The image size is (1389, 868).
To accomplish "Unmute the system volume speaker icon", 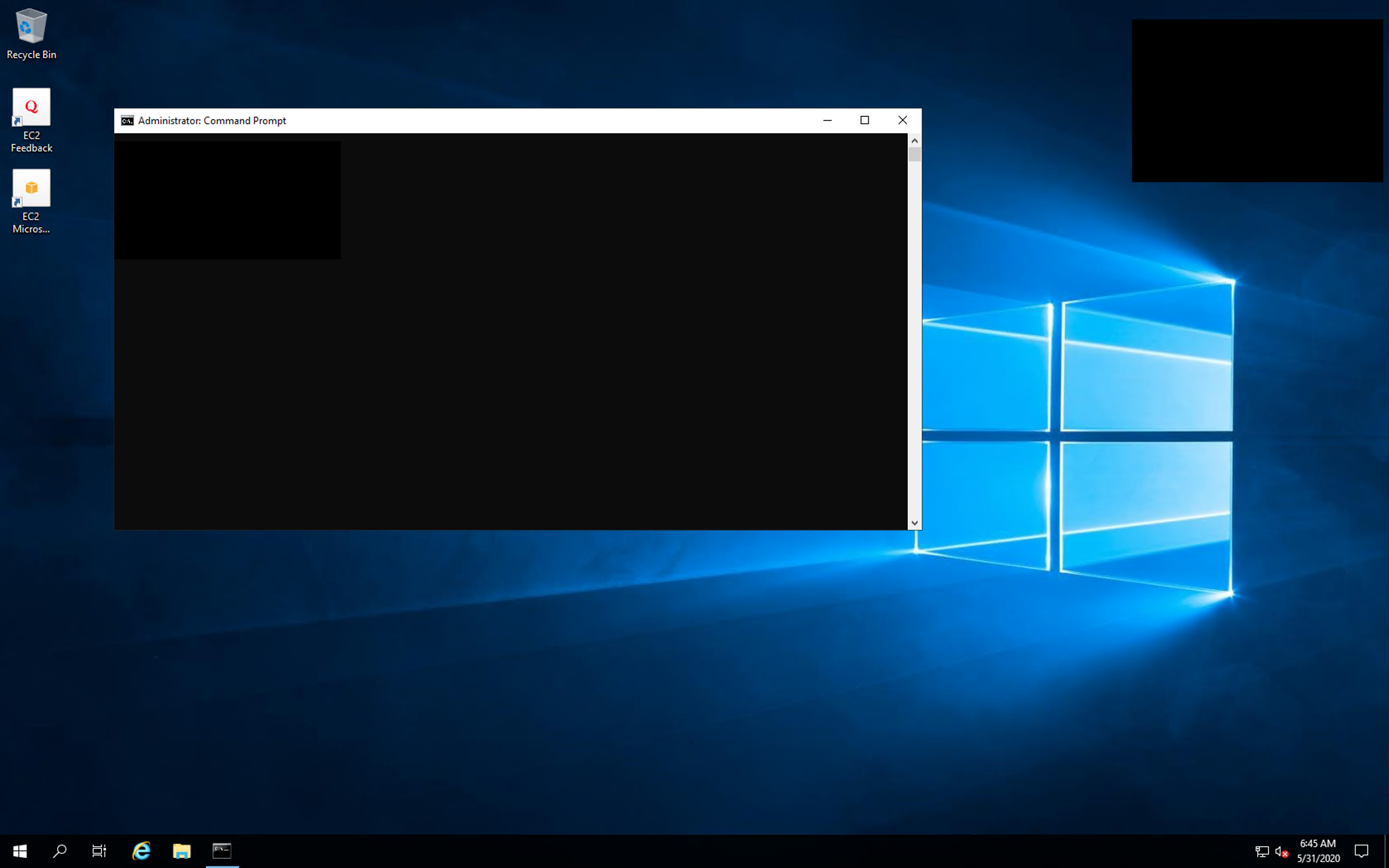I will click(x=1281, y=851).
